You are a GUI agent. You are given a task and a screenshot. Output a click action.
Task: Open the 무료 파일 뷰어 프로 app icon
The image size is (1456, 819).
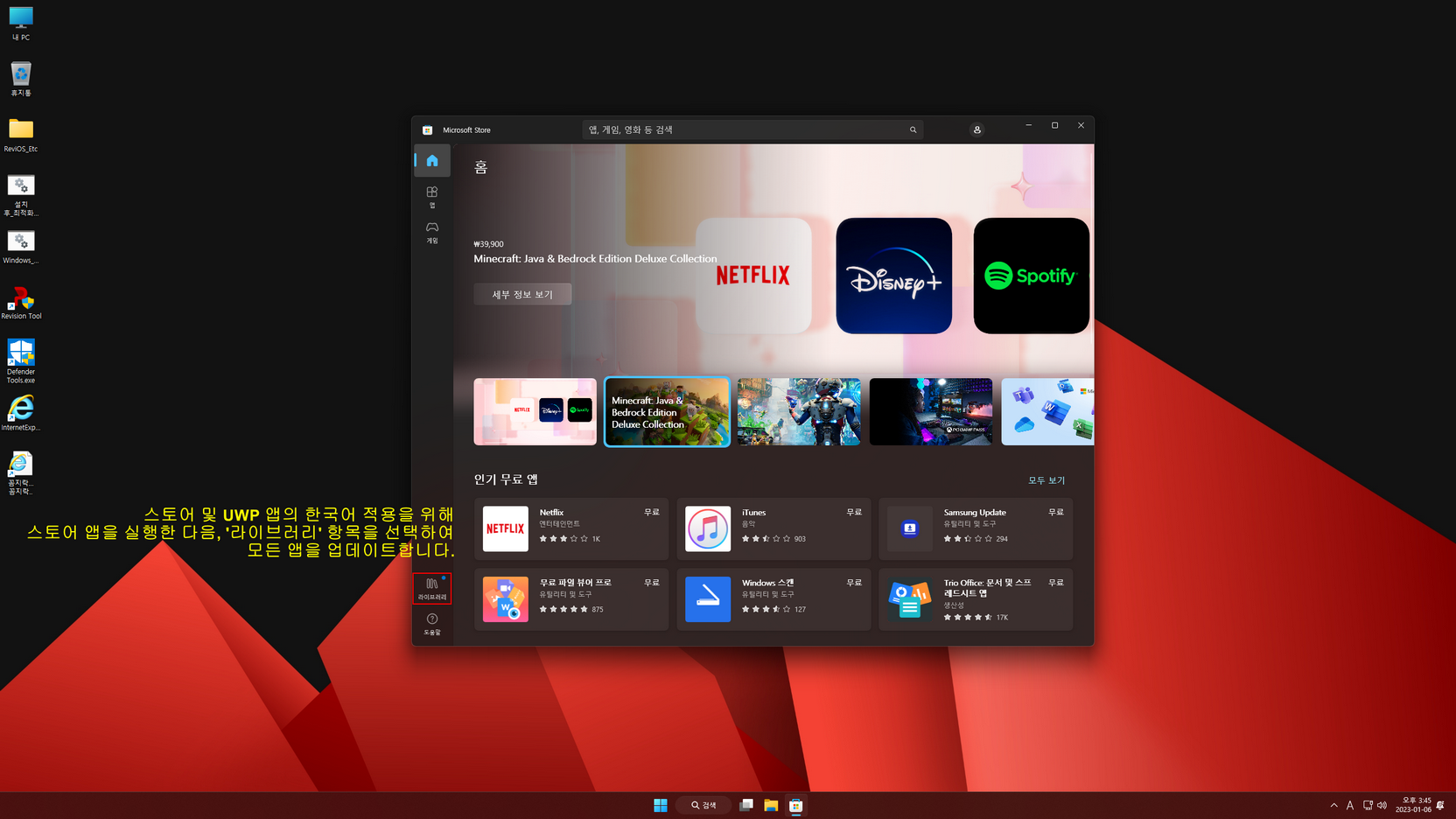pyautogui.click(x=506, y=599)
